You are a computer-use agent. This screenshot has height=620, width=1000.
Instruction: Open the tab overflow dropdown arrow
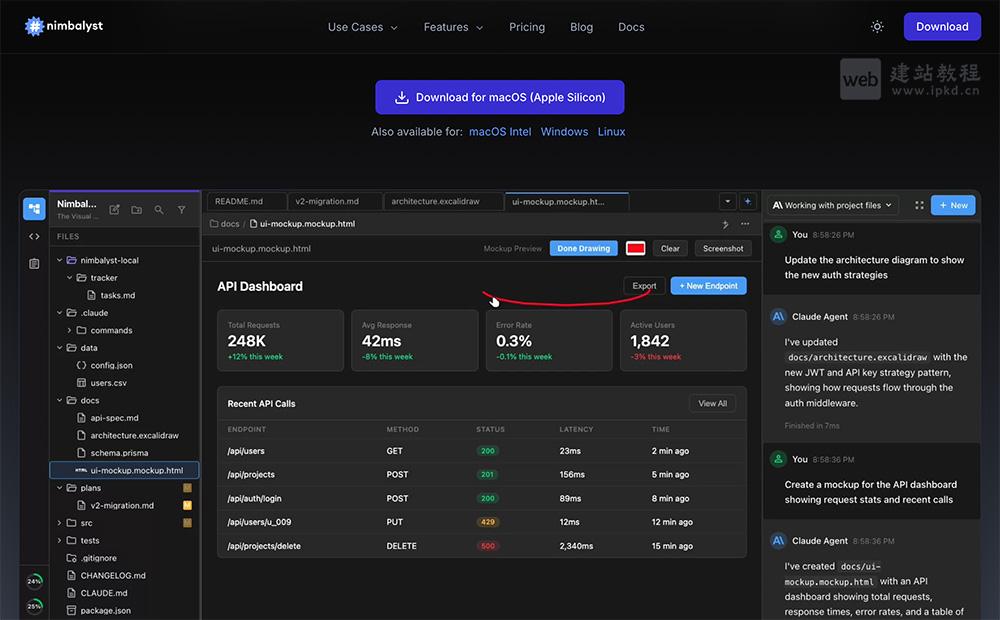point(728,201)
